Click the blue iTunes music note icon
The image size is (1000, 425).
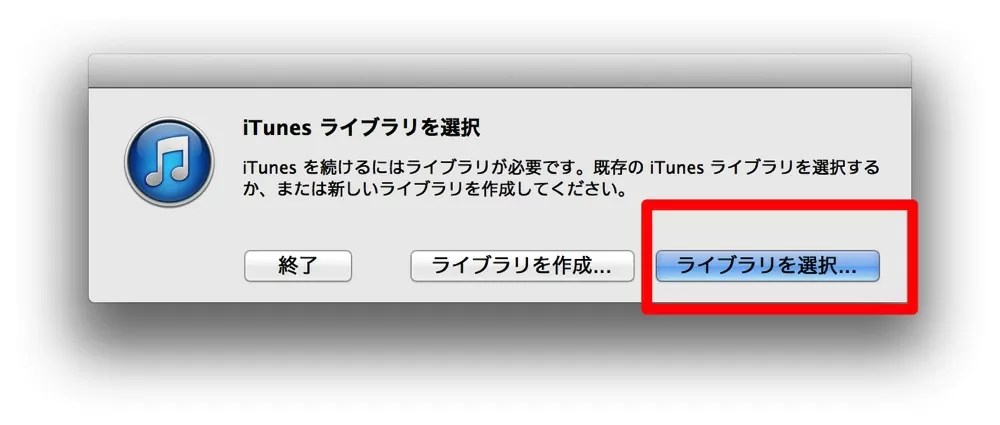pos(169,161)
